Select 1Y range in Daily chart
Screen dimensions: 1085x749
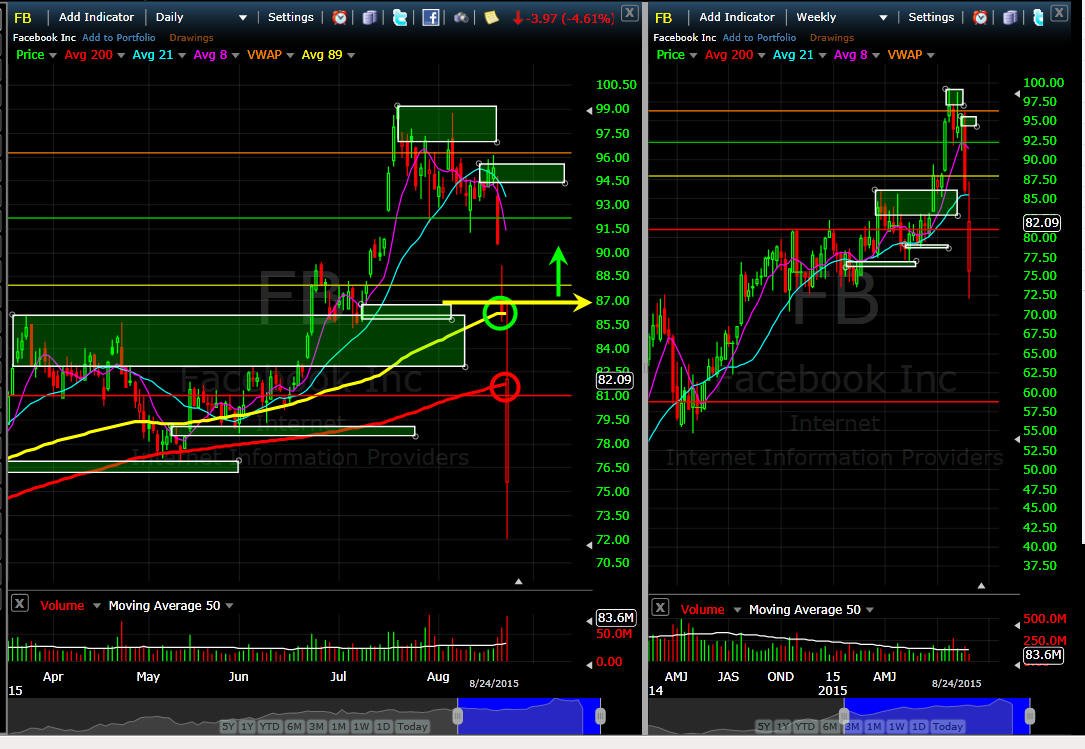pos(247,726)
